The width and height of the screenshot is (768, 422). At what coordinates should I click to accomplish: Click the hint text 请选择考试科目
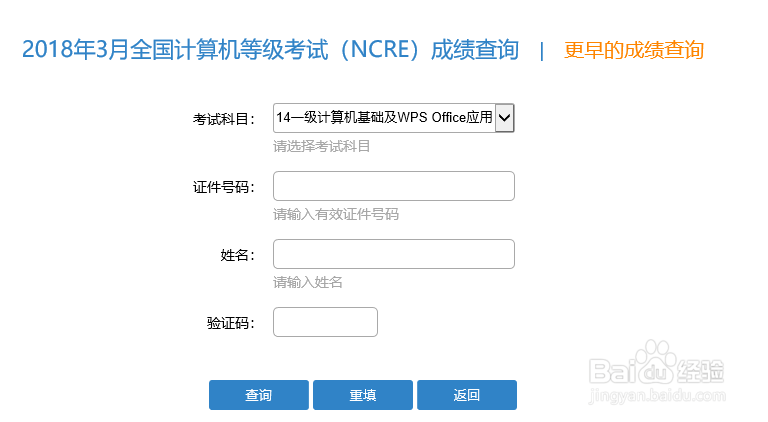322,146
